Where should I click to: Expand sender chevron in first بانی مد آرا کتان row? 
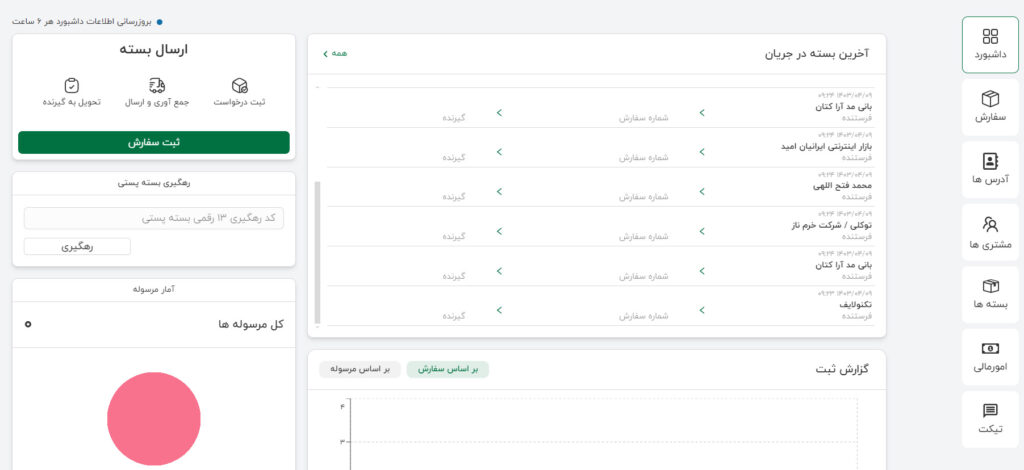click(702, 113)
